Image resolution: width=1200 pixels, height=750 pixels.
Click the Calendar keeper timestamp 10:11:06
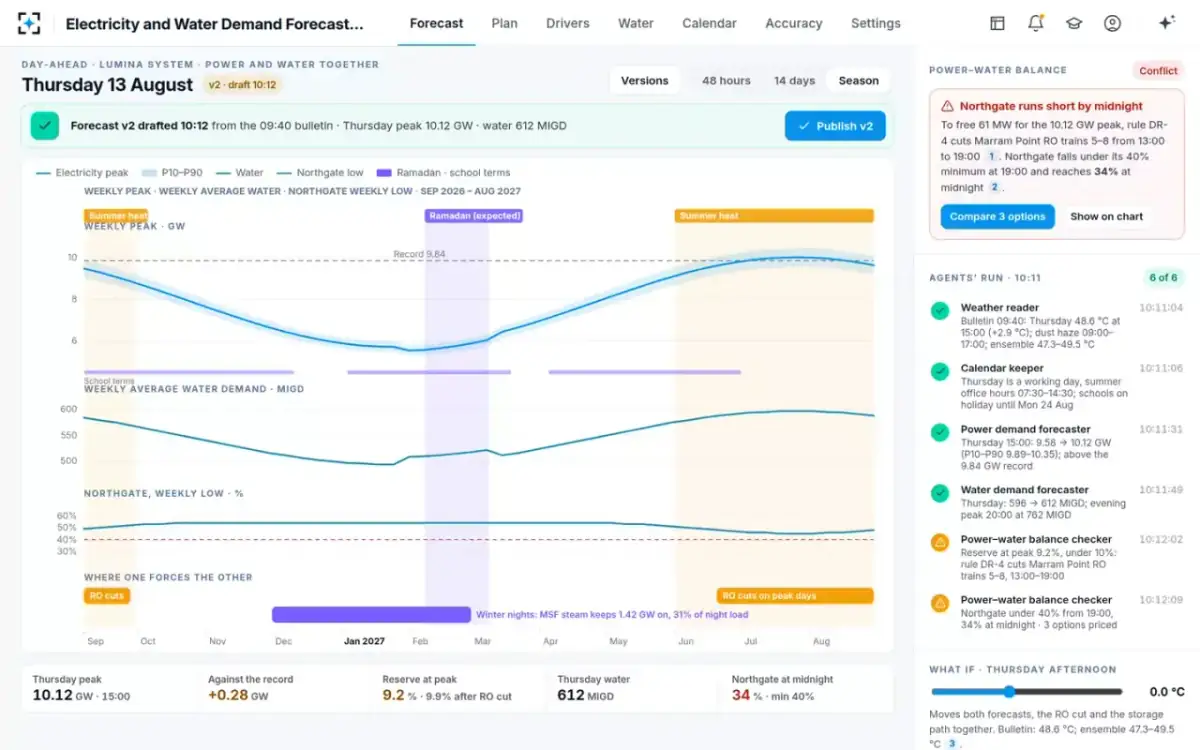pos(1161,368)
